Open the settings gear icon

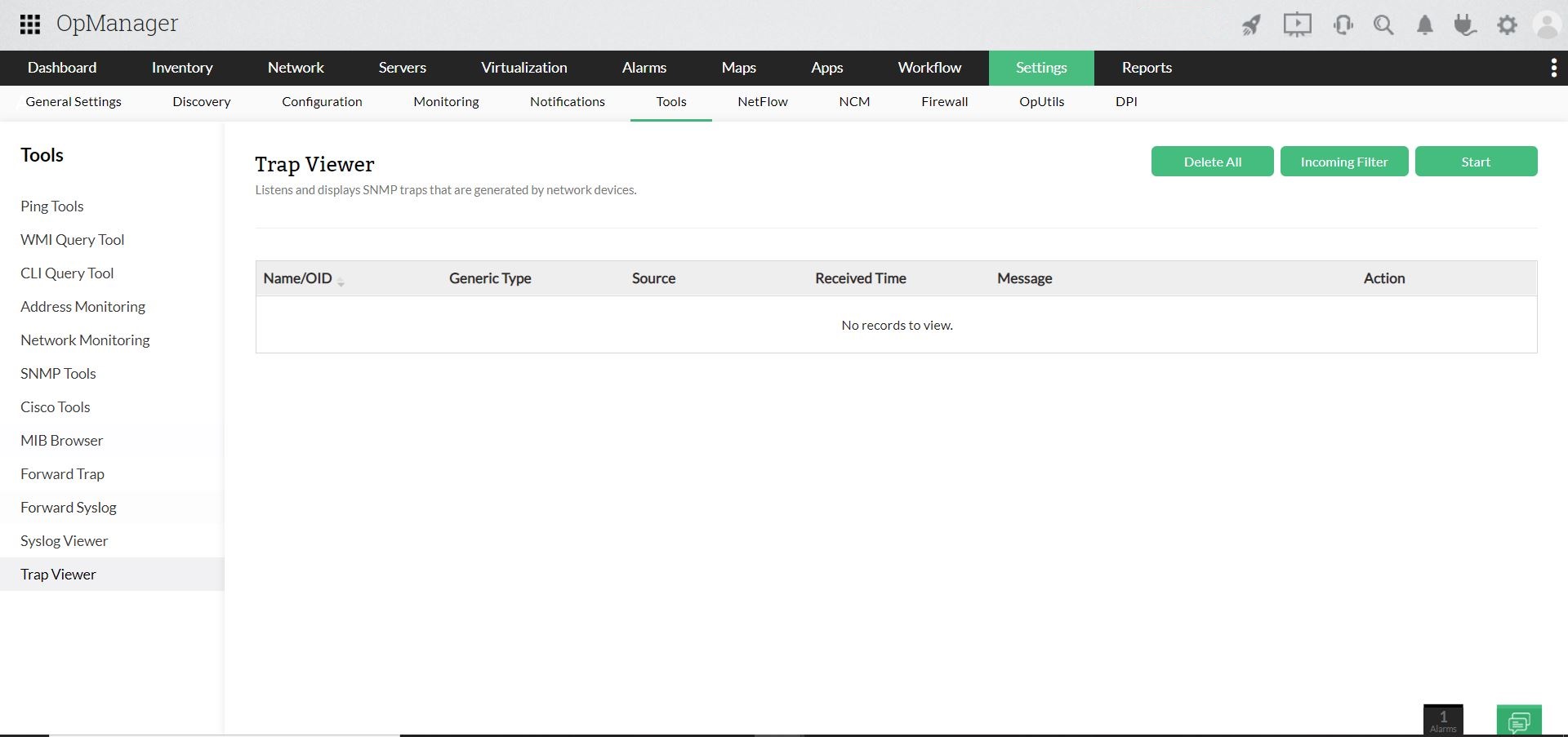click(1508, 24)
